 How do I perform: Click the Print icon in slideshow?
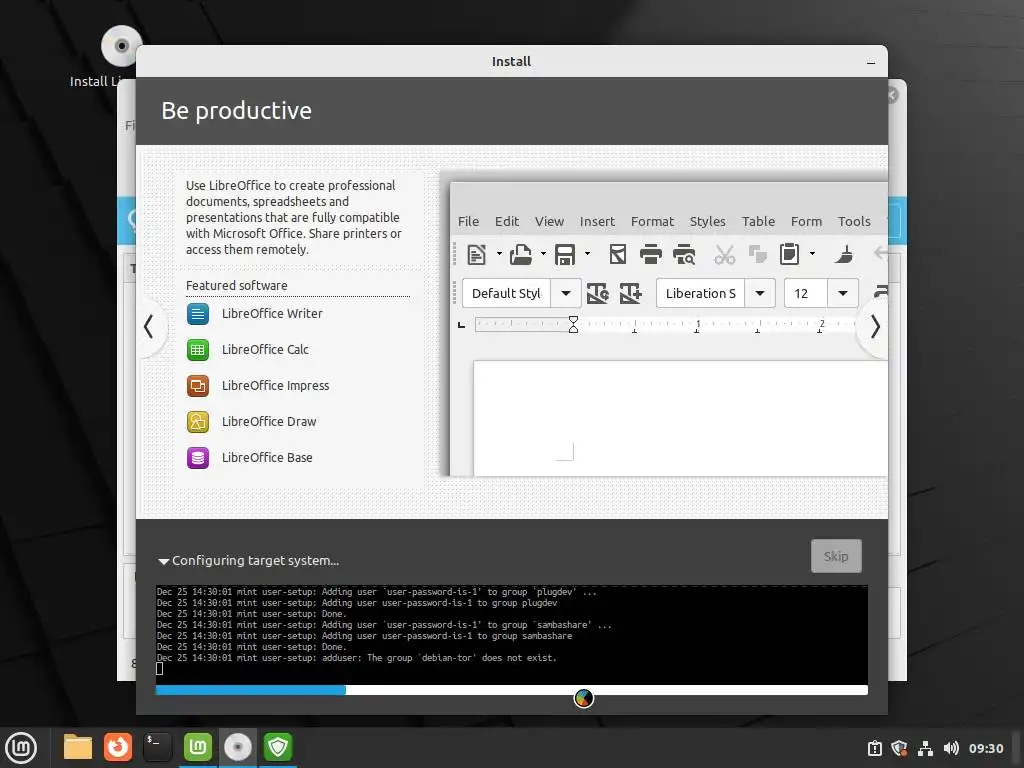click(x=650, y=254)
